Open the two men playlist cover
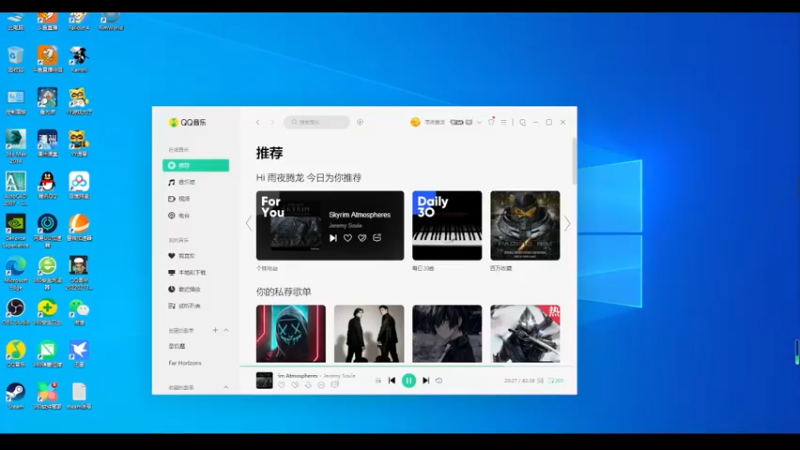This screenshot has height=450, width=800. click(369, 334)
